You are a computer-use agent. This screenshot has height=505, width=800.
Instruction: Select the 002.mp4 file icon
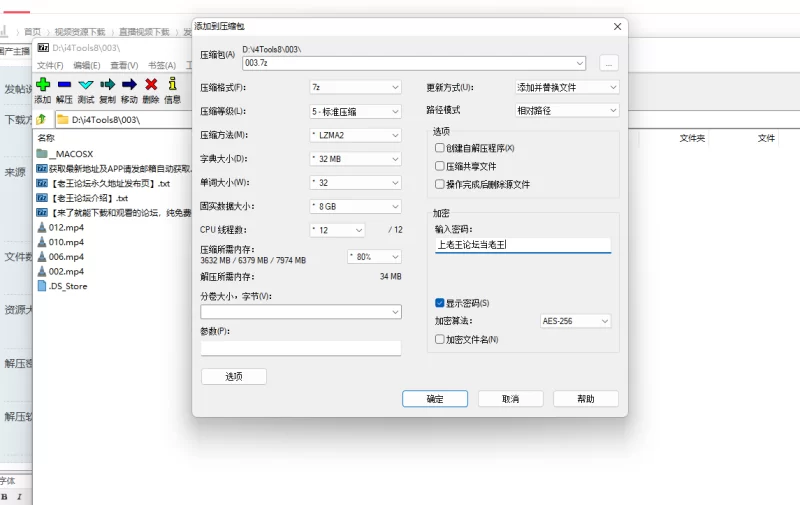[x=42, y=271]
